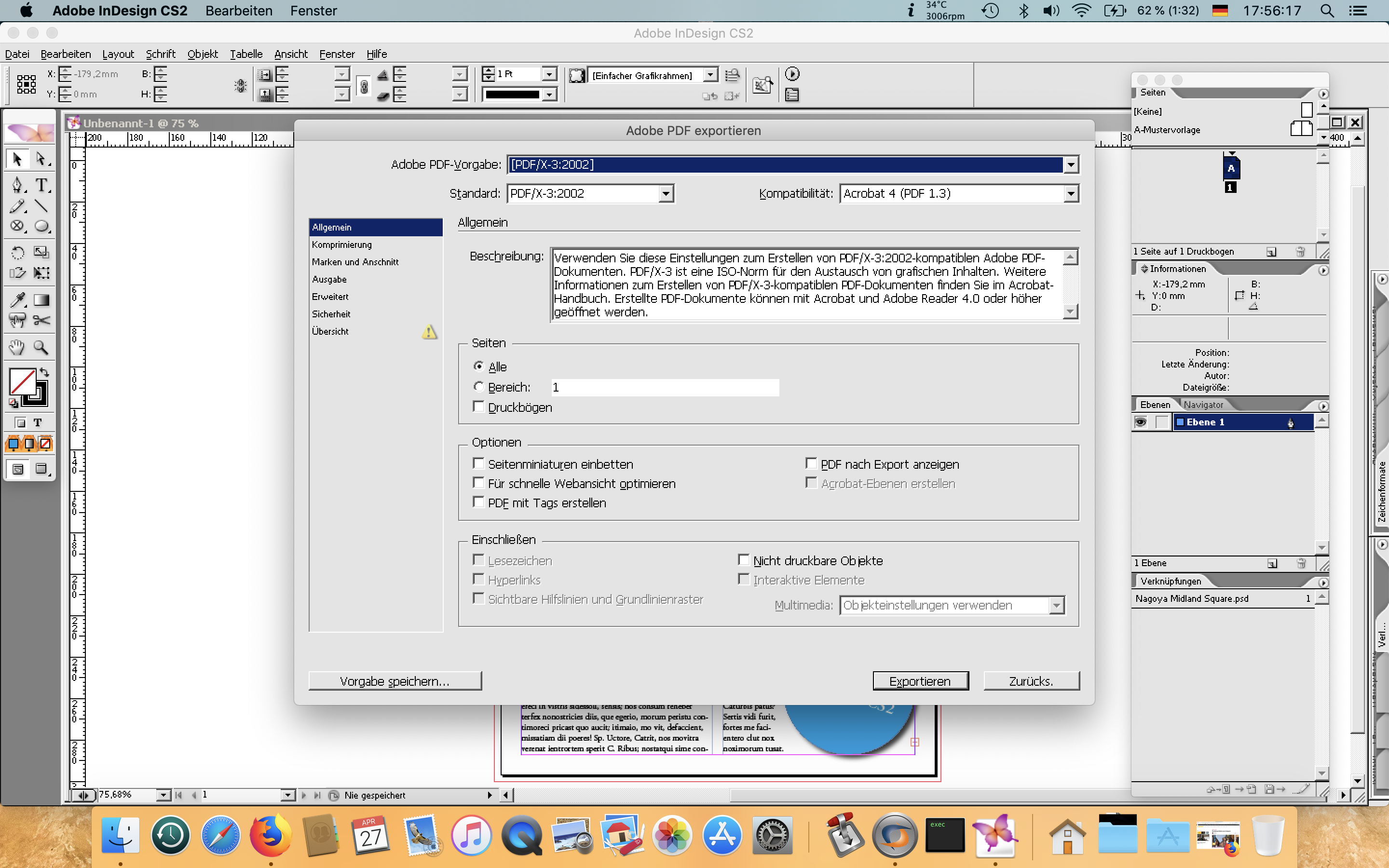1389x868 pixels.
Task: Click the Exportieren button
Action: [x=920, y=680]
